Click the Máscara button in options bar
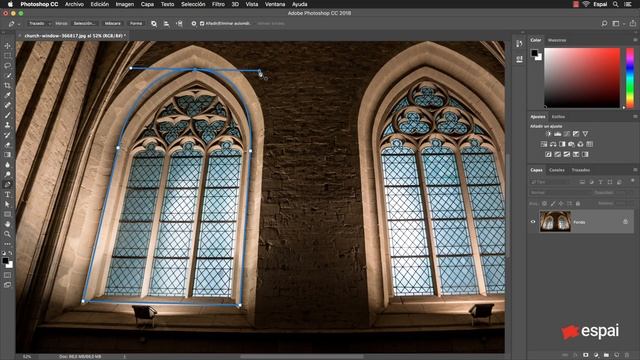Screen dimensions: 640x360 pyautogui.click(x=112, y=24)
